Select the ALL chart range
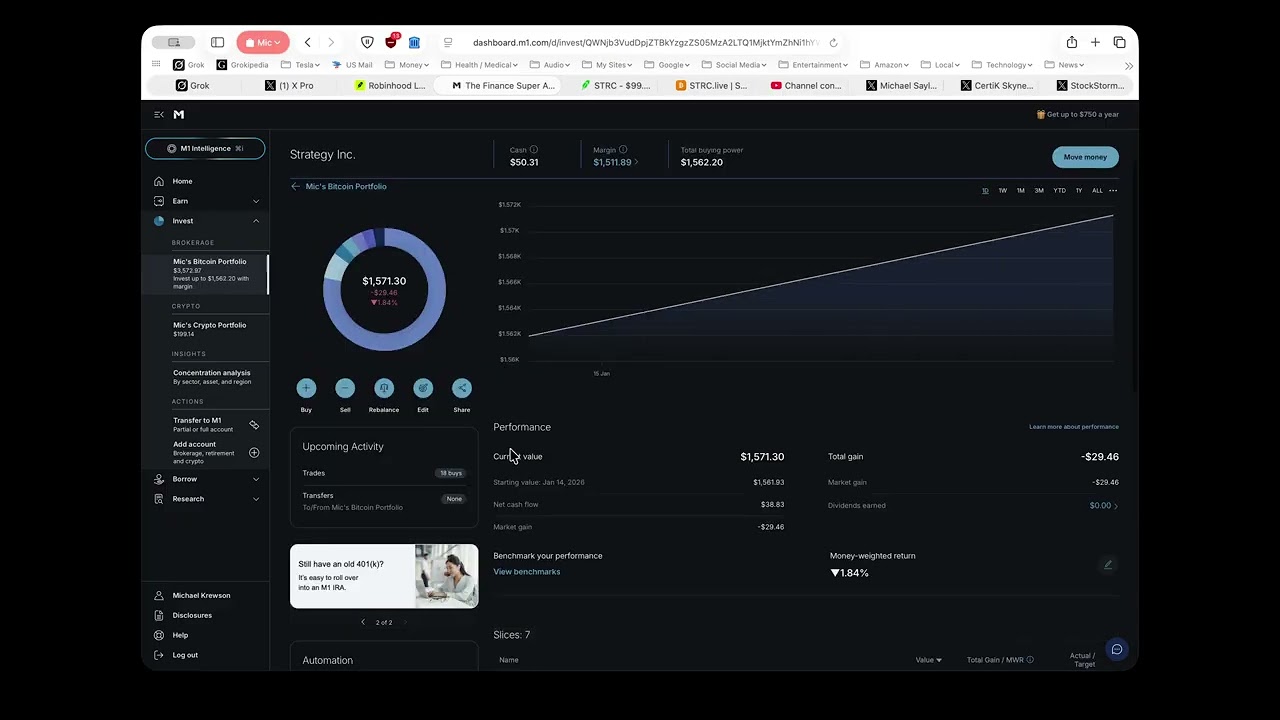 [x=1097, y=190]
